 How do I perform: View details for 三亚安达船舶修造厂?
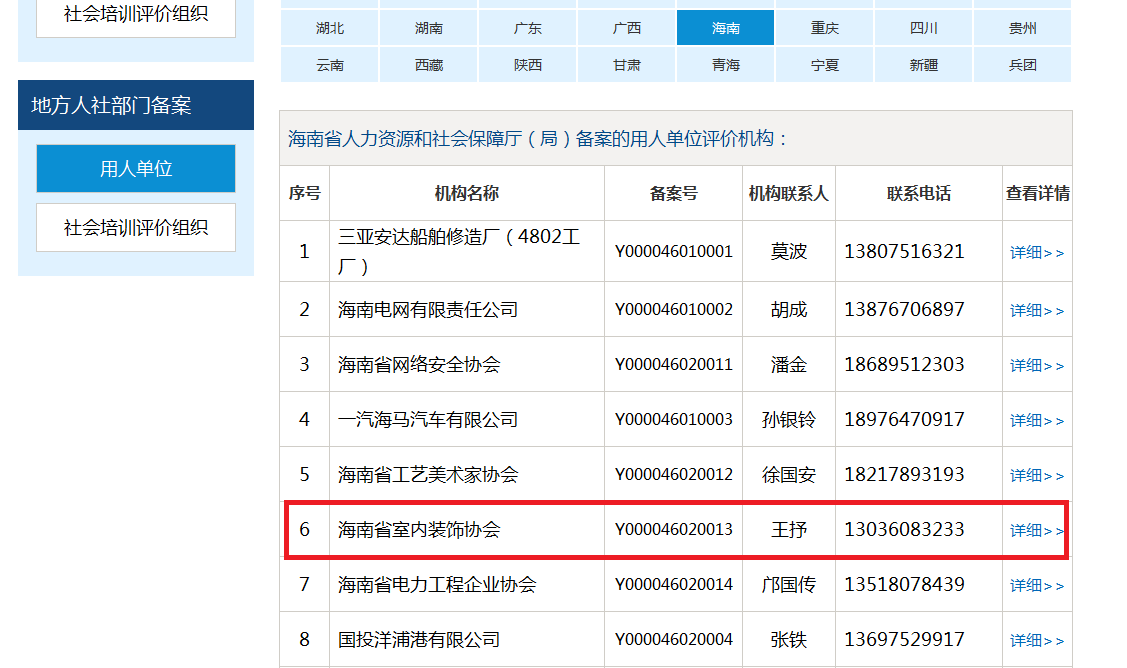[x=1036, y=252]
